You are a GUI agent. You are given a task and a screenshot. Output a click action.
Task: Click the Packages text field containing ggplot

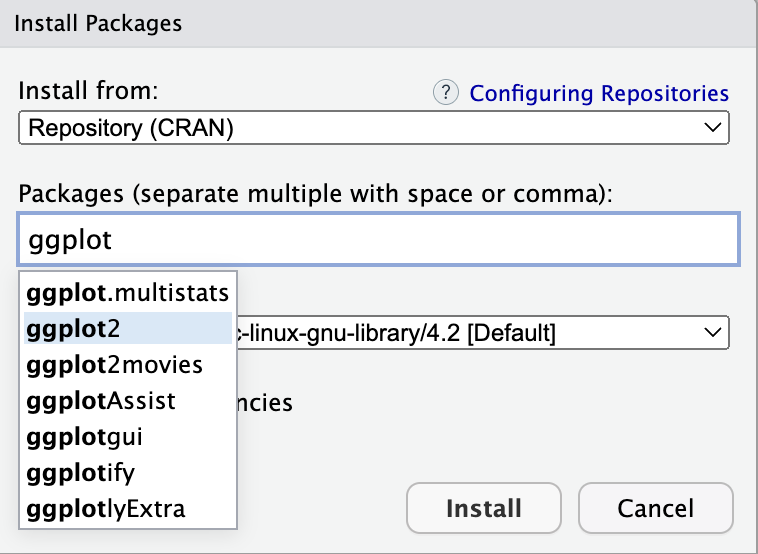pyautogui.click(x=379, y=239)
